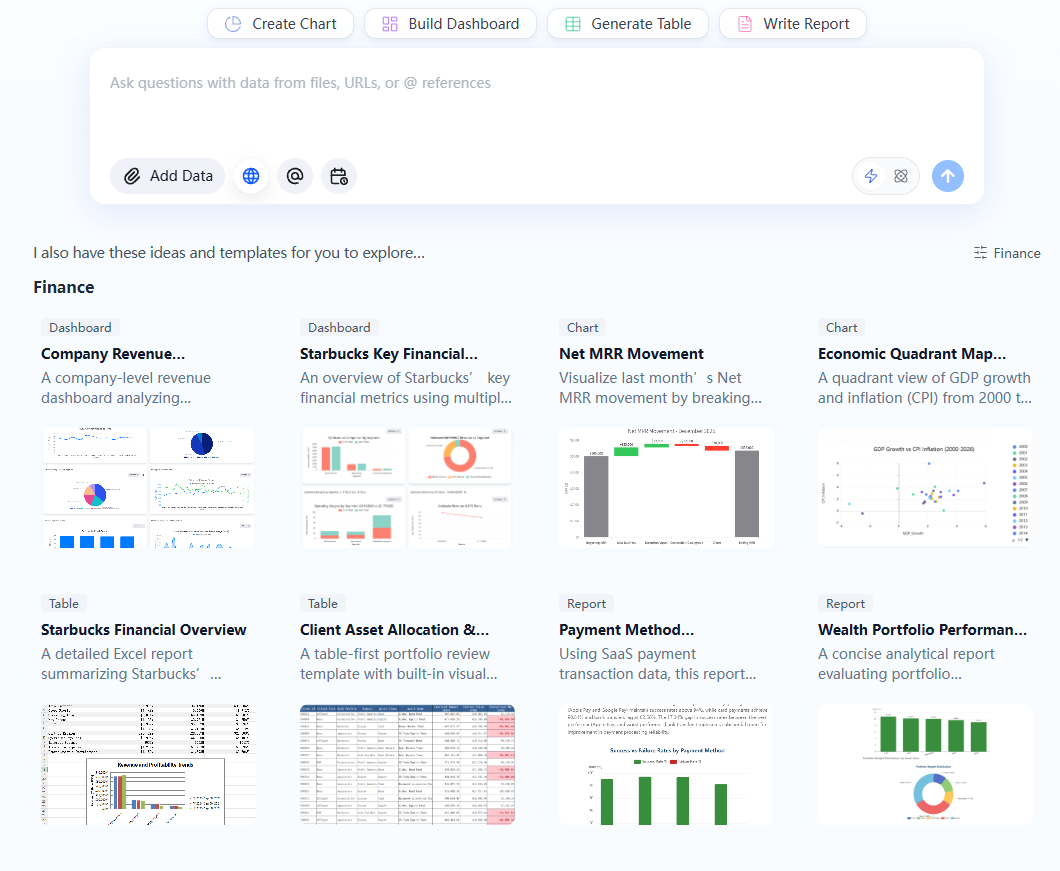The height and width of the screenshot is (871, 1060).
Task: Open the Company Revenue dashboard thumbnail
Action: click(148, 488)
